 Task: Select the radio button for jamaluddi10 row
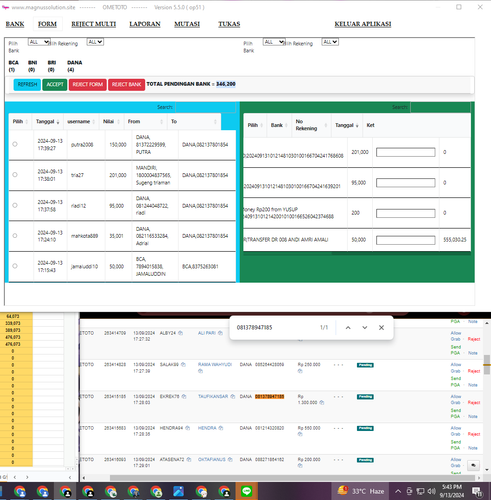click(x=15, y=266)
